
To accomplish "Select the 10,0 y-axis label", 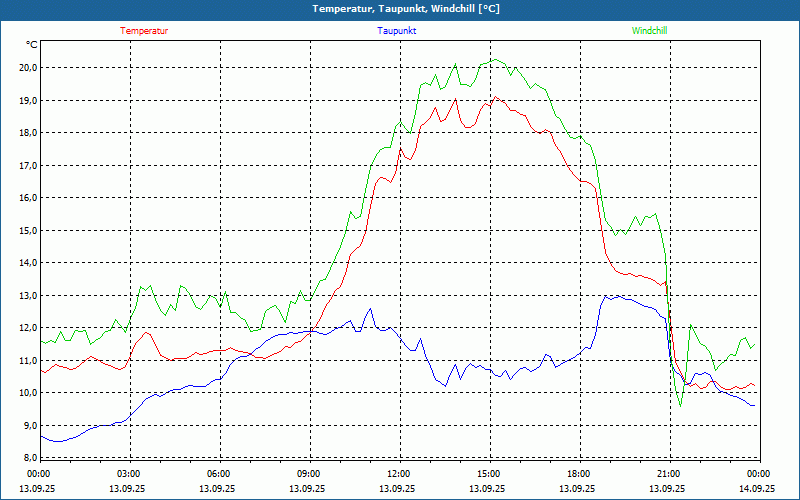I will [x=26, y=393].
